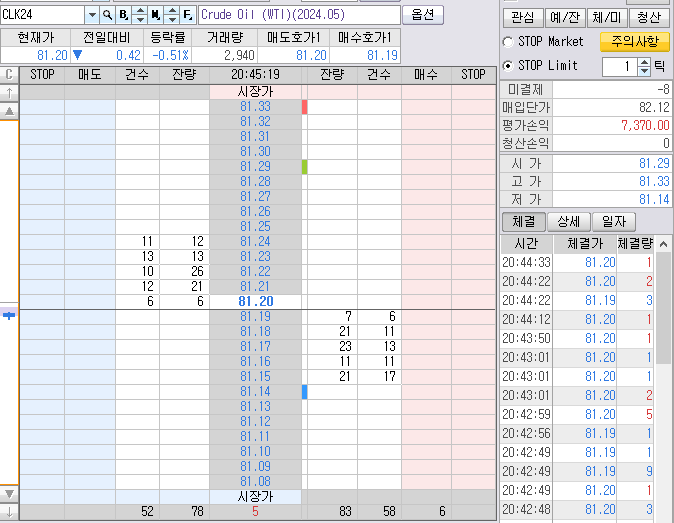The height and width of the screenshot is (523, 674).
Task: Click the M icon in the symbol toolbar
Action: click(156, 15)
